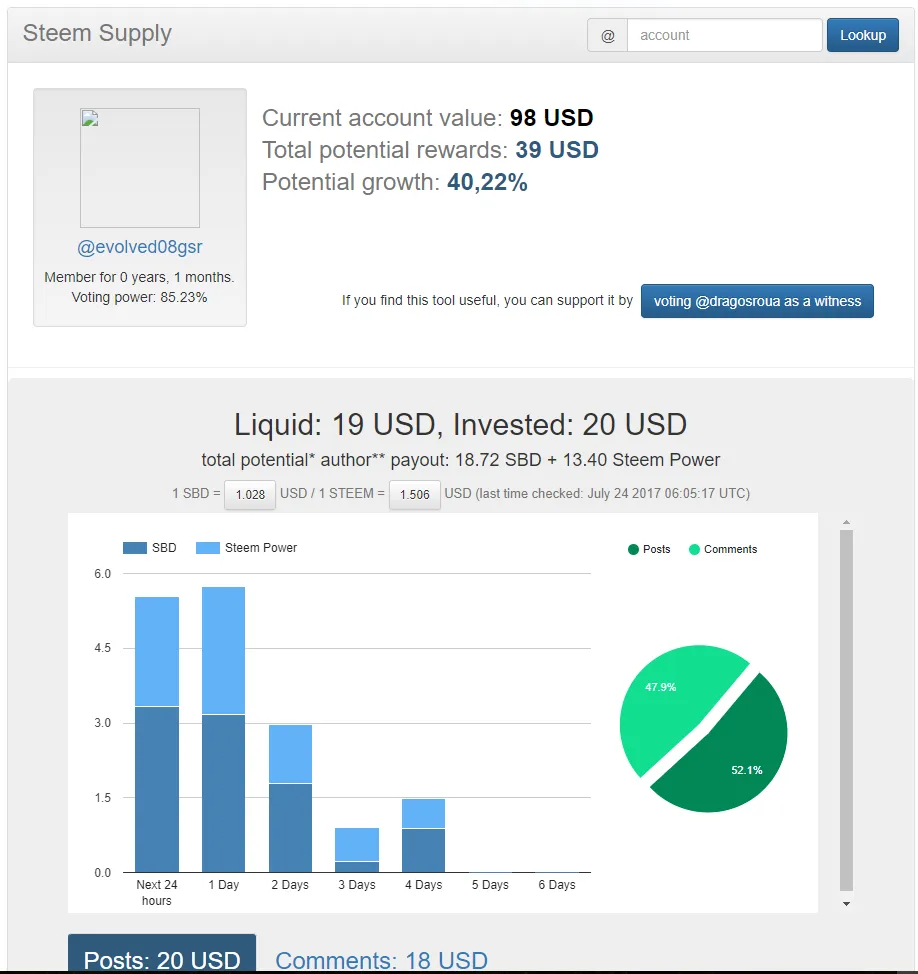Click the '98 USD' account value text

click(552, 118)
